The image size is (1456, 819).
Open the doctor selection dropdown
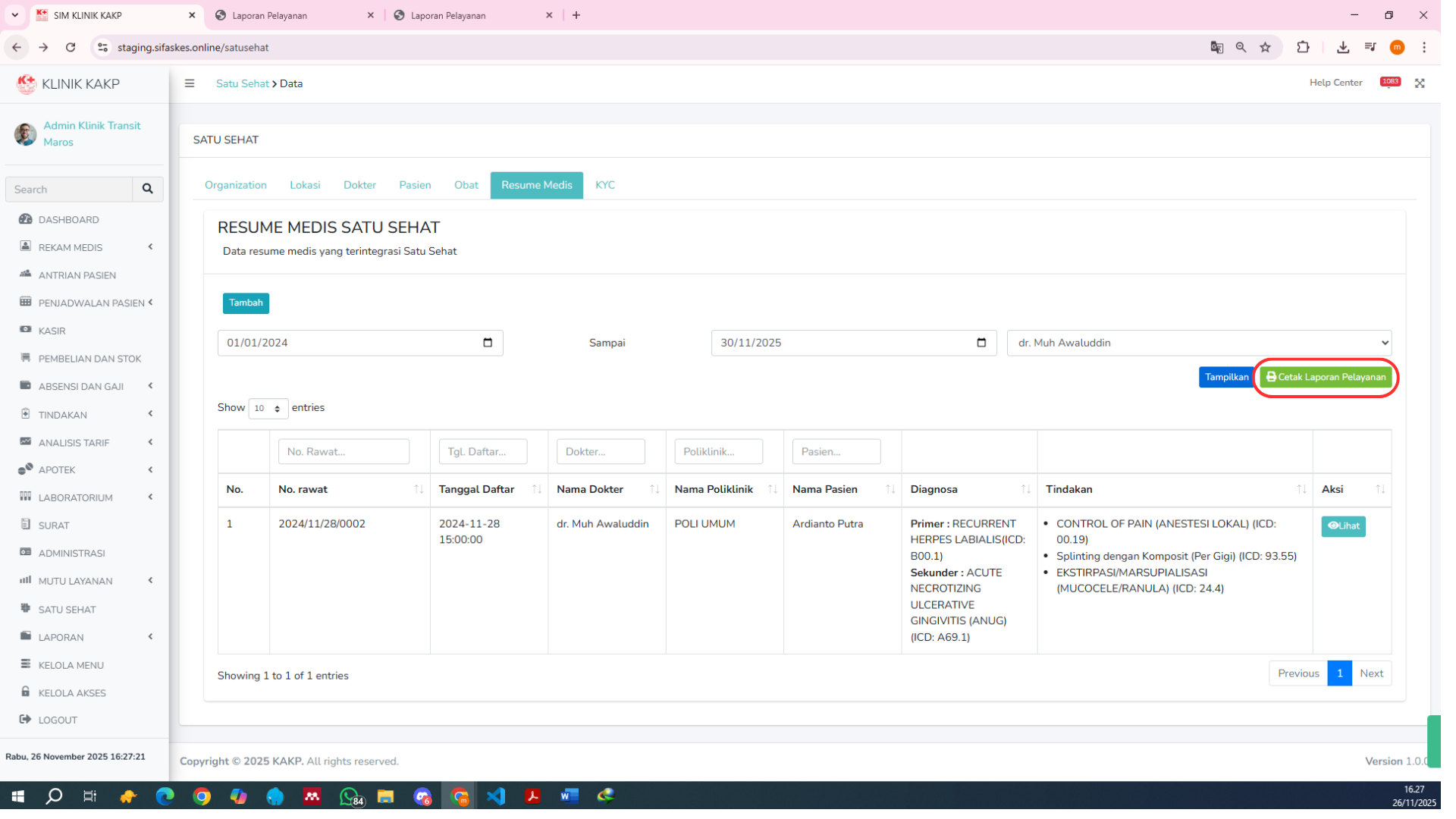click(1199, 344)
